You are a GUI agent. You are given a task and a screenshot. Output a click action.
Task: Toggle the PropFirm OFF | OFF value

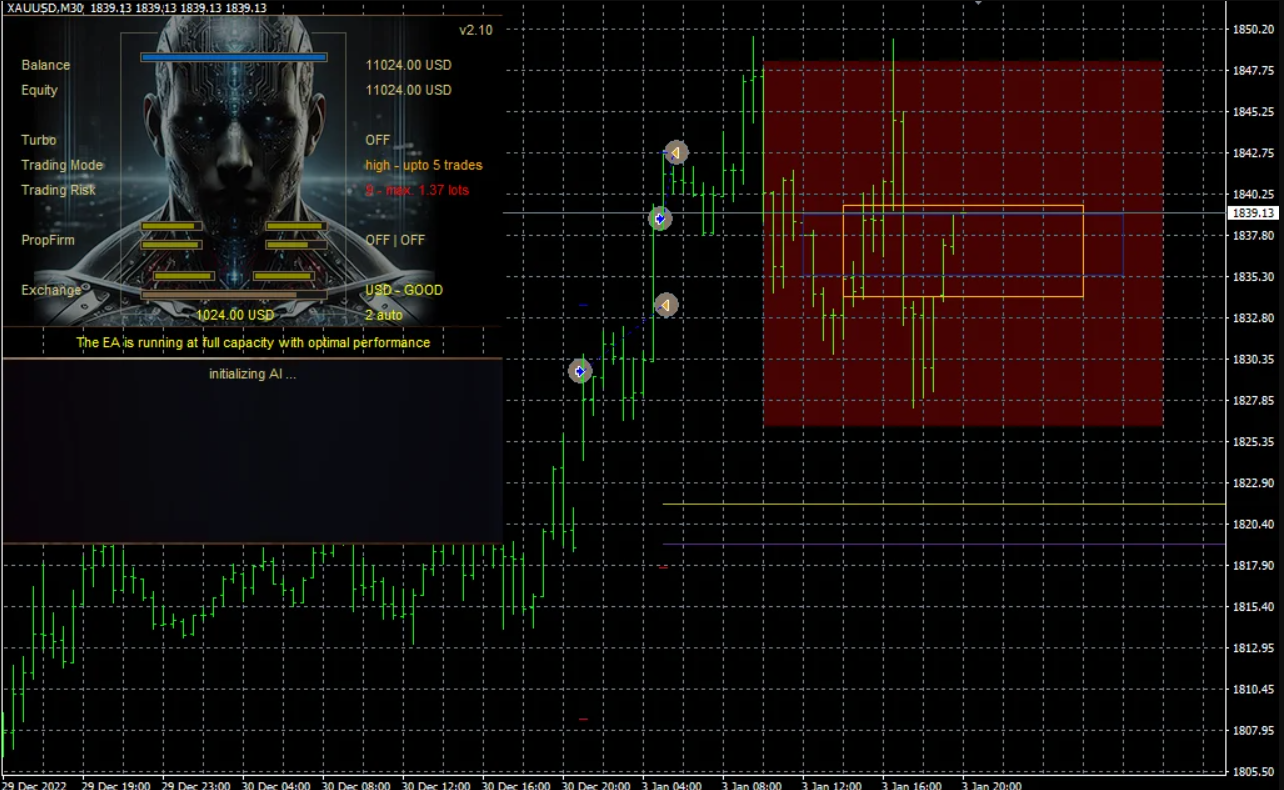pyautogui.click(x=395, y=240)
